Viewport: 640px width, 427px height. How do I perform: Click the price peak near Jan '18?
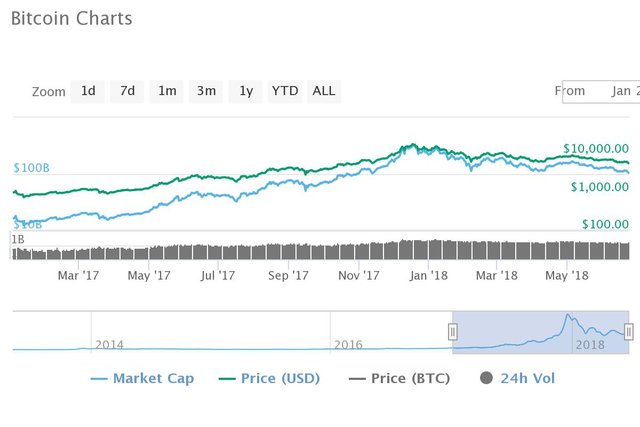click(x=413, y=145)
